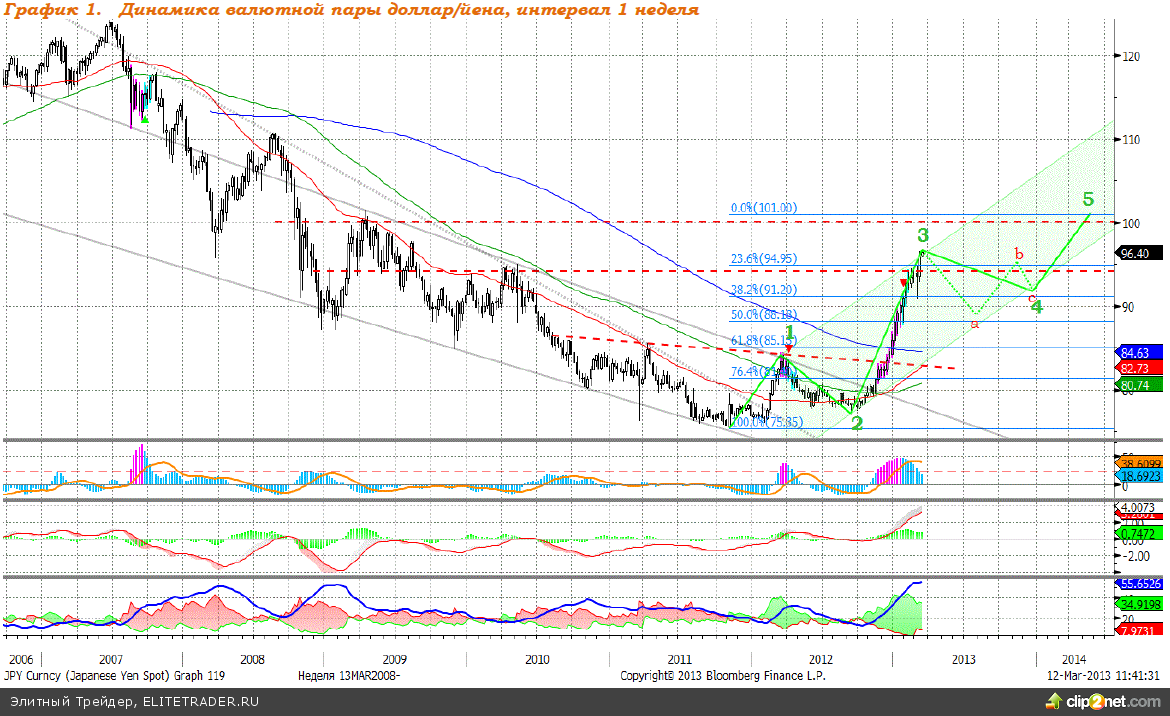Select the green wave 4 marker
The image size is (1170, 716).
pyautogui.click(x=1037, y=306)
